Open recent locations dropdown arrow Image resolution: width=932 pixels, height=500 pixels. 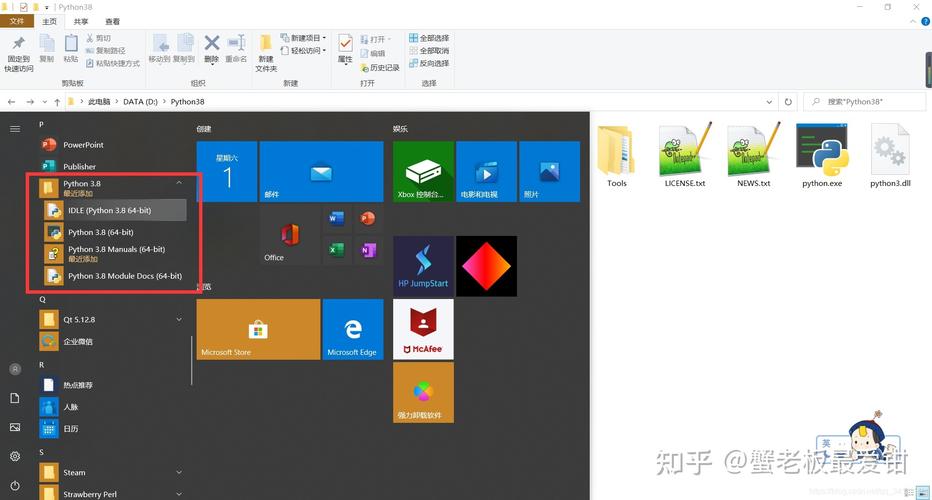point(45,102)
